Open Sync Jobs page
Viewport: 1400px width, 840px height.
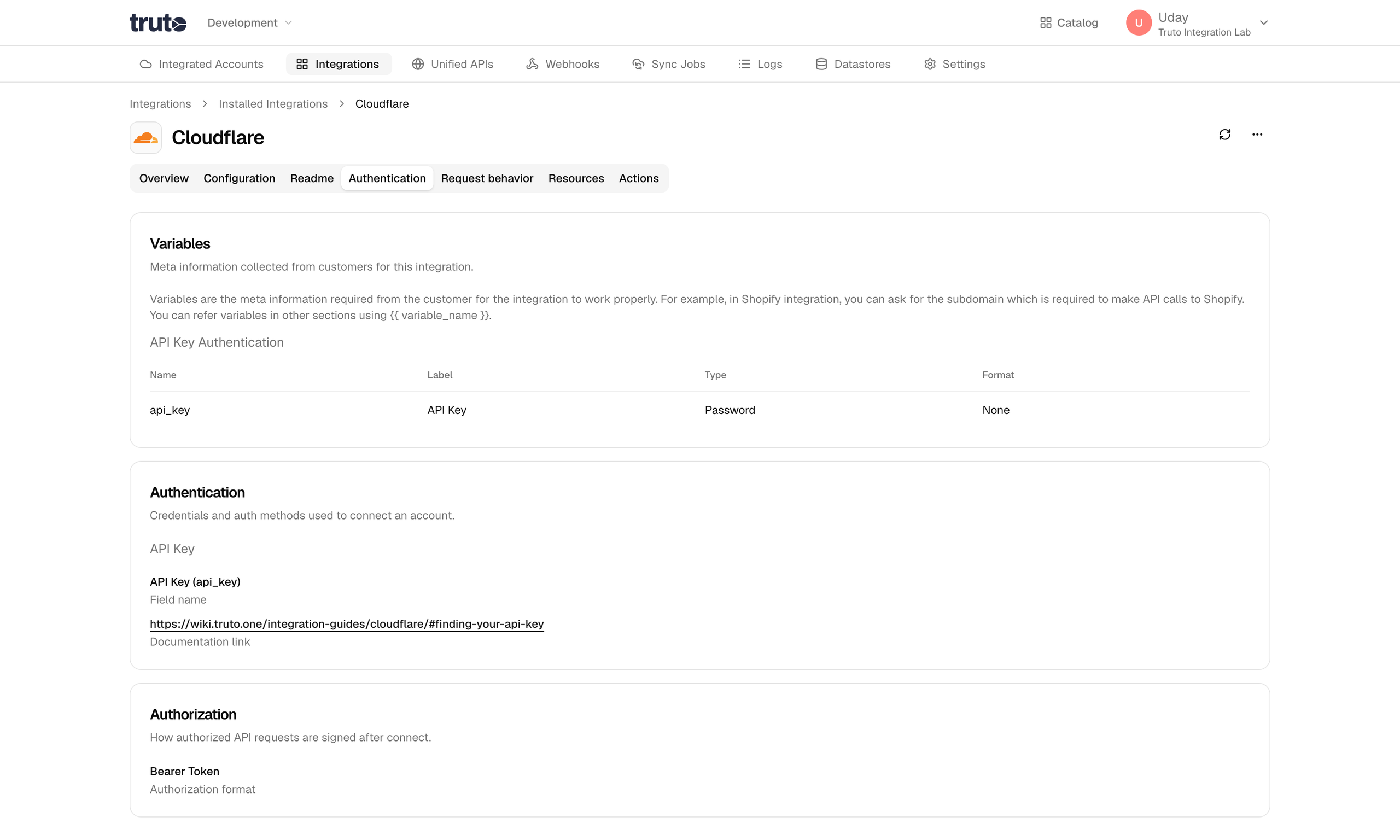669,64
